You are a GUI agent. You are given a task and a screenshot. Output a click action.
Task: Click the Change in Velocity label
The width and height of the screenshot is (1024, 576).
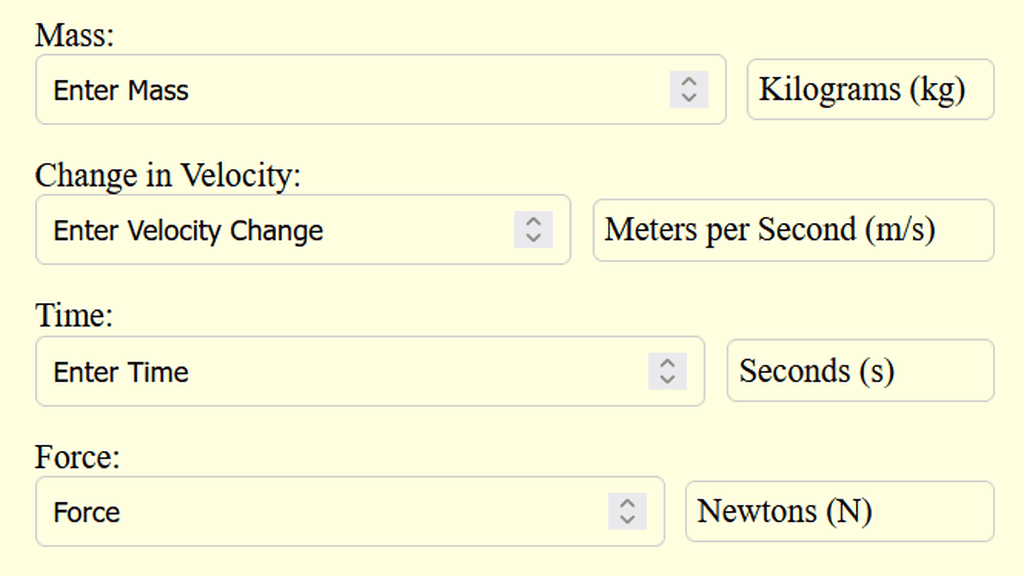pos(168,176)
